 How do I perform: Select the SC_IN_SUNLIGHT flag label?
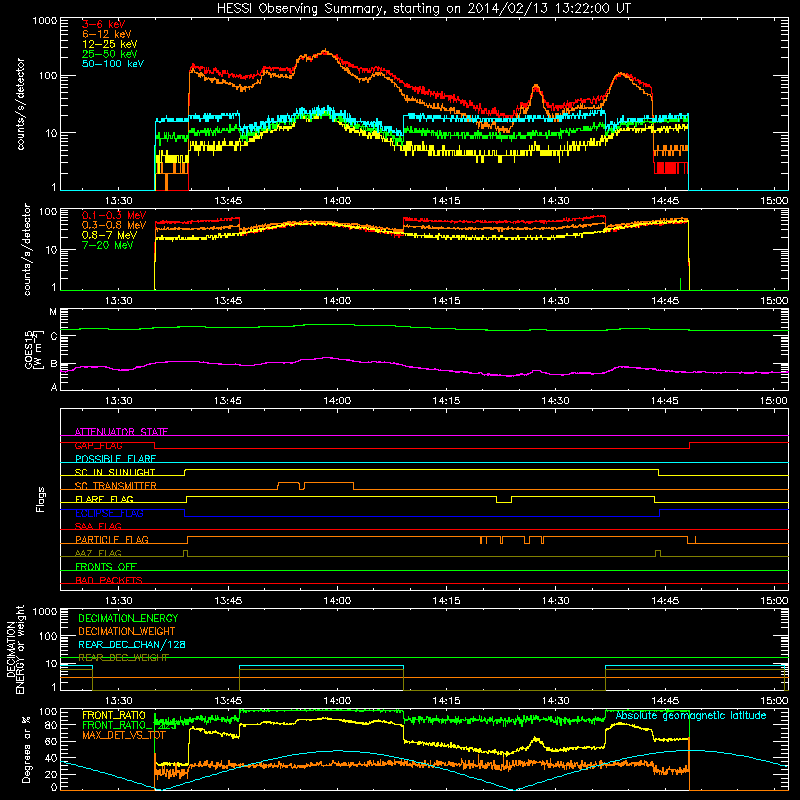(115, 472)
